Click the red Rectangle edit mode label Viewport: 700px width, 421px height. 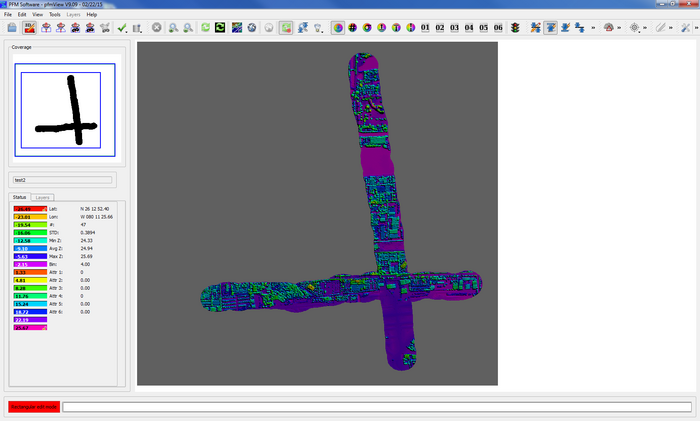[33, 407]
